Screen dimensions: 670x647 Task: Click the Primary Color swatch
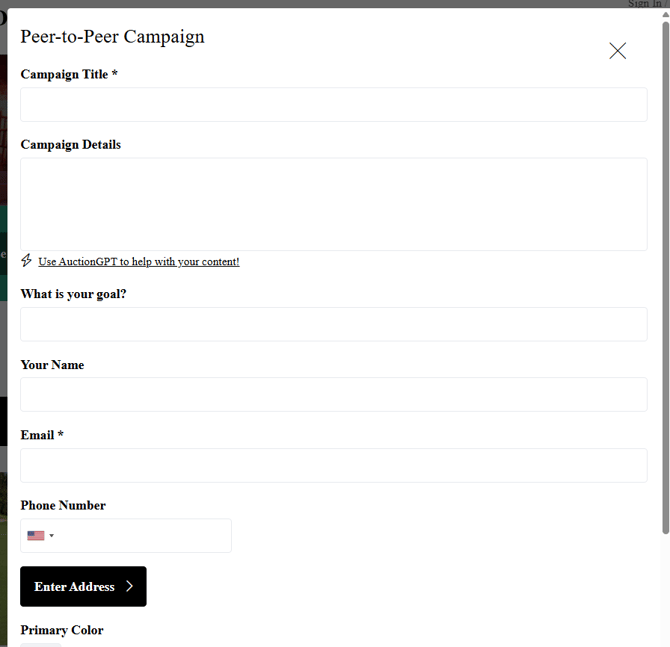(41, 644)
